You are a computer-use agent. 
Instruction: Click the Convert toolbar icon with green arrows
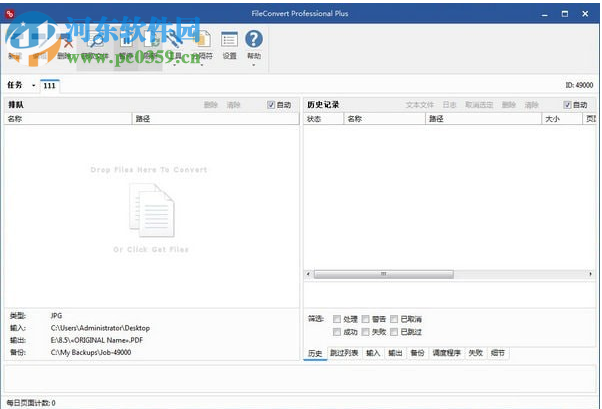point(152,40)
